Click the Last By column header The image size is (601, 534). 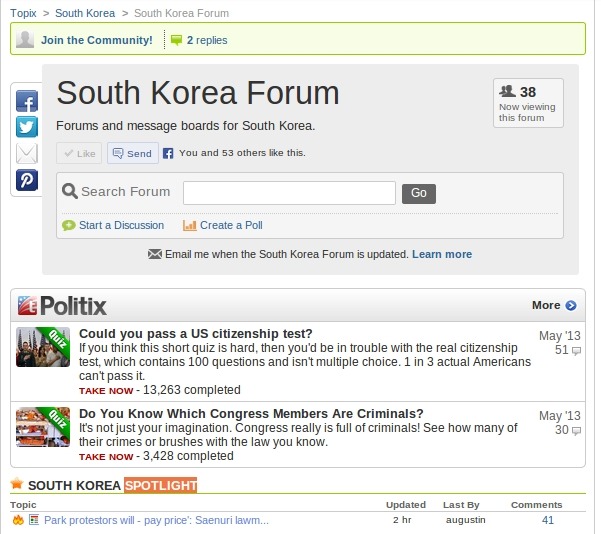(461, 505)
